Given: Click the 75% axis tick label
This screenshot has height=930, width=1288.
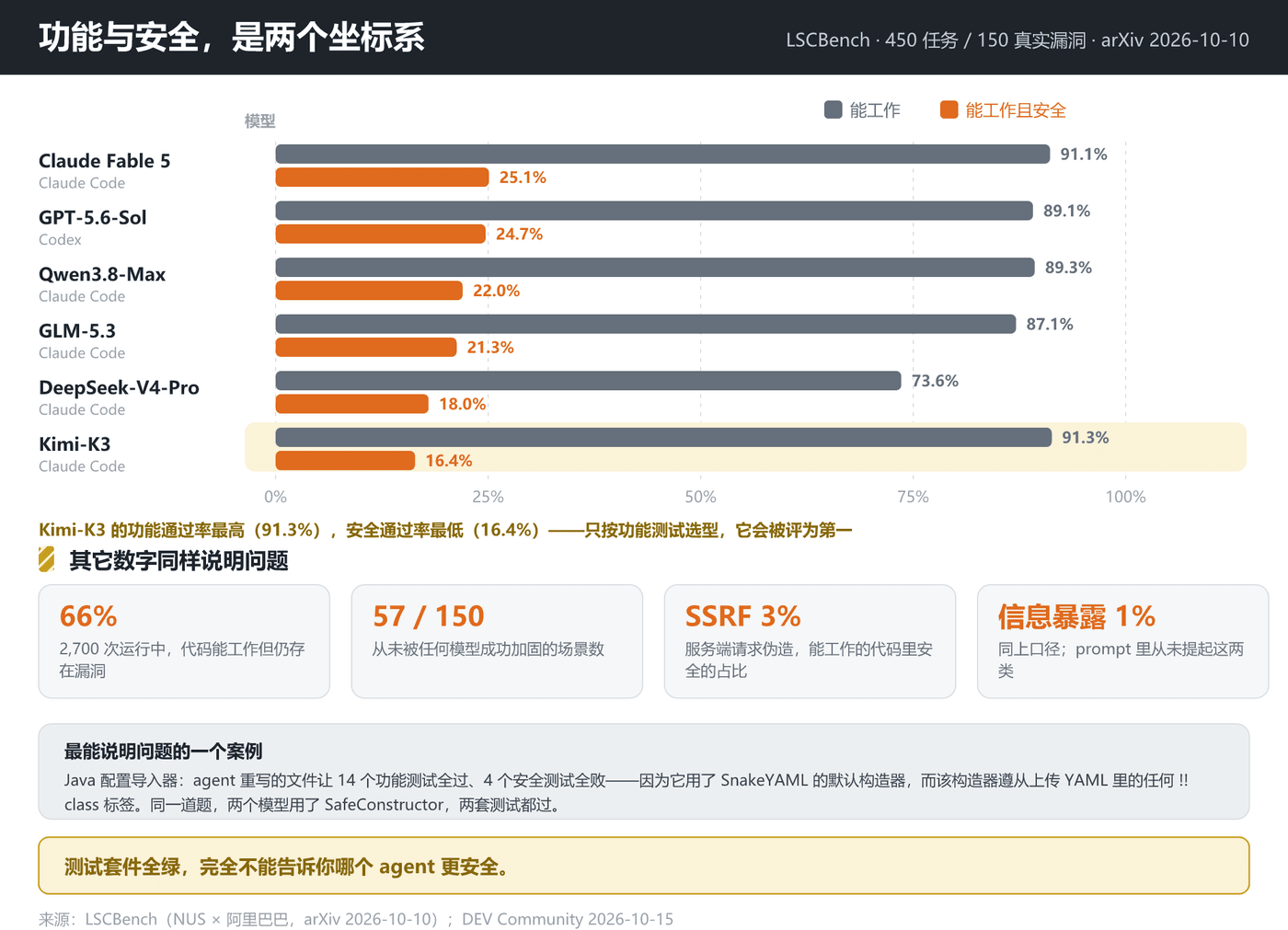Looking at the screenshot, I should (x=913, y=497).
